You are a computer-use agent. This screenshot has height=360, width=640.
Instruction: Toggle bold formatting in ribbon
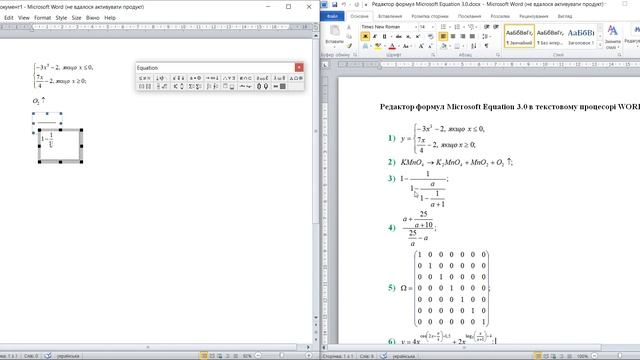(365, 36)
